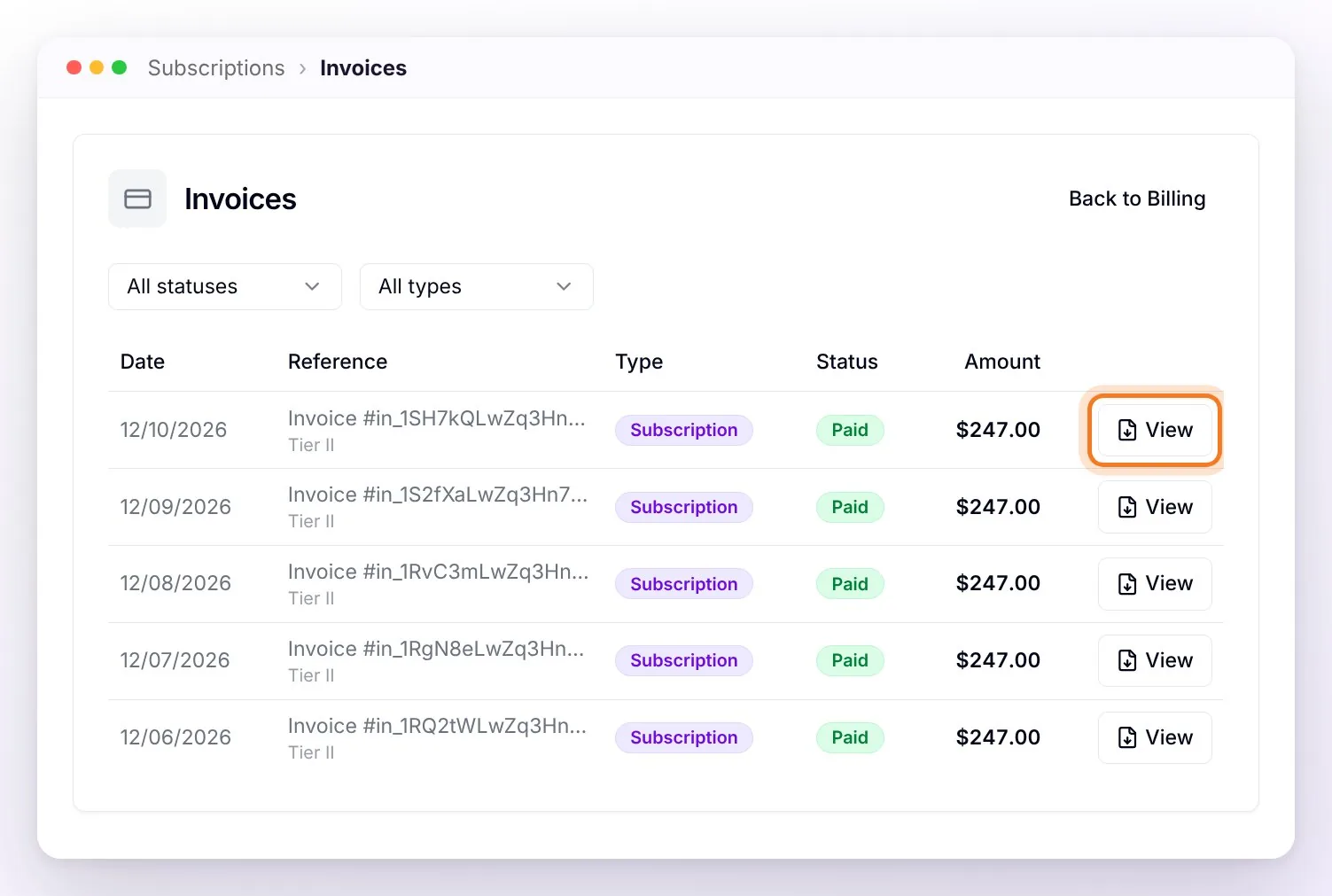The width and height of the screenshot is (1332, 896).
Task: Click reference Invoice #in_1RQ2tWLwZq3Hn...
Action: [437, 726]
